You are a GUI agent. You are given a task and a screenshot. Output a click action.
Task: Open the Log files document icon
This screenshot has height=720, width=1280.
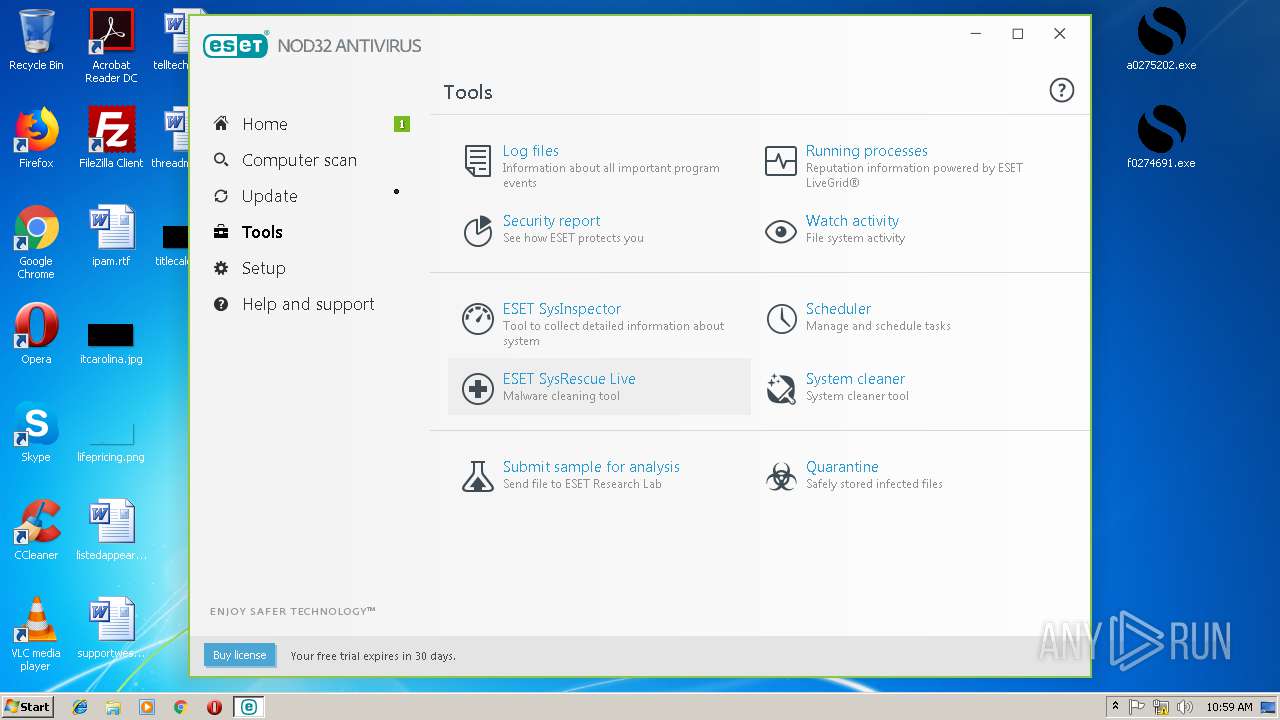[478, 161]
